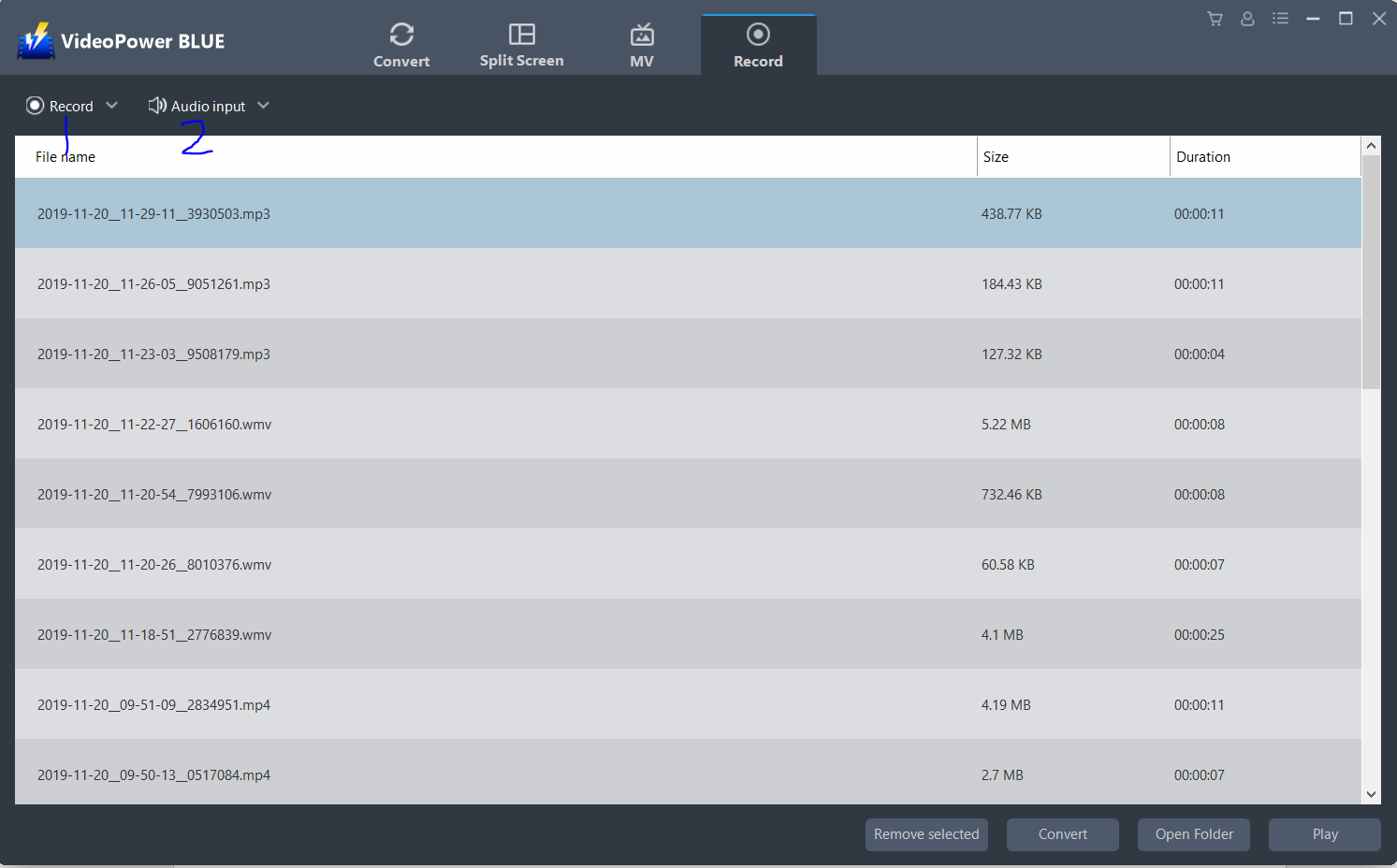Expand the Audio input dropdown arrow

tap(264, 106)
